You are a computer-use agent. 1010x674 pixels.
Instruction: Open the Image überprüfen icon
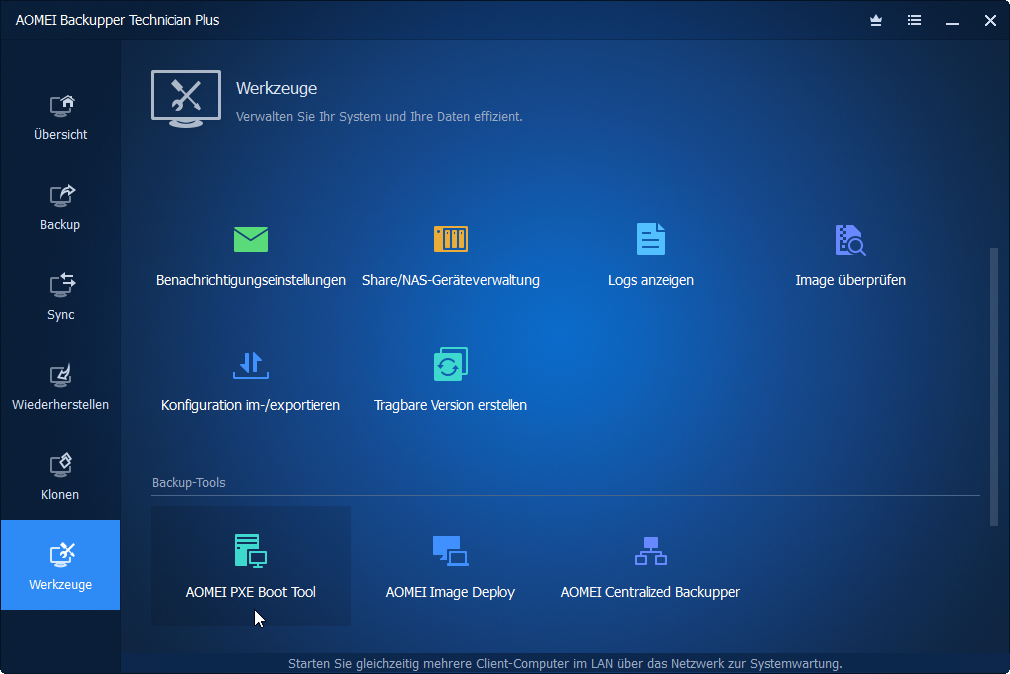point(850,240)
